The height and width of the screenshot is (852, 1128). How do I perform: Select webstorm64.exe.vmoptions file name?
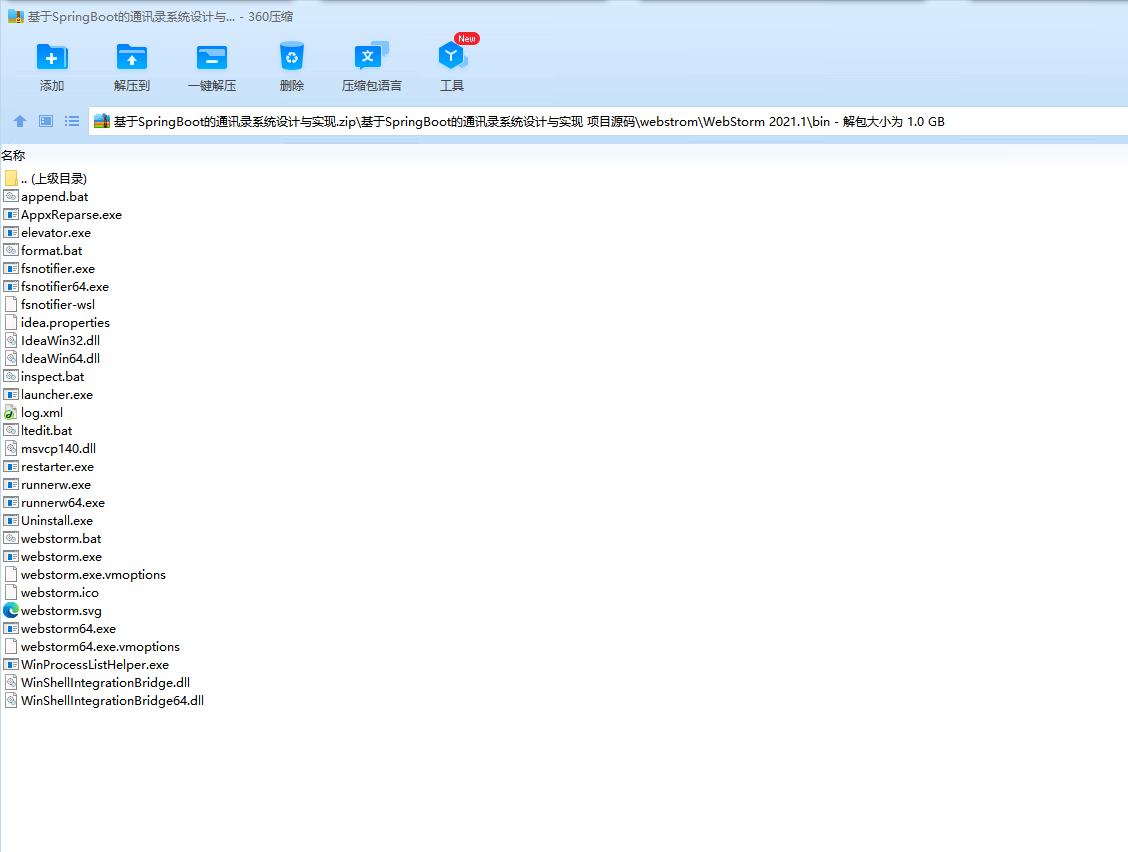[101, 647]
